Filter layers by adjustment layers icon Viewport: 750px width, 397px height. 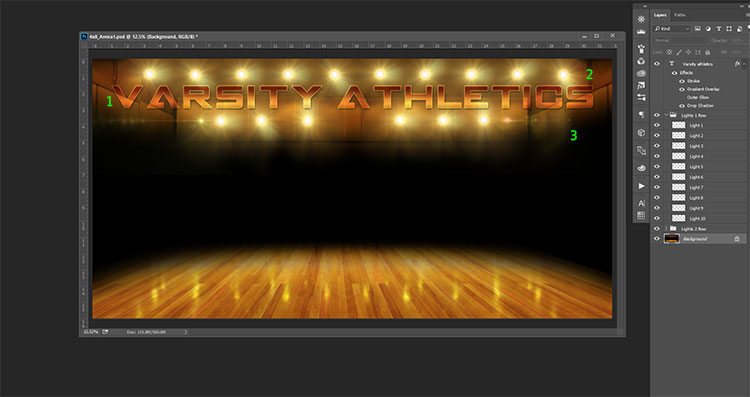click(708, 29)
